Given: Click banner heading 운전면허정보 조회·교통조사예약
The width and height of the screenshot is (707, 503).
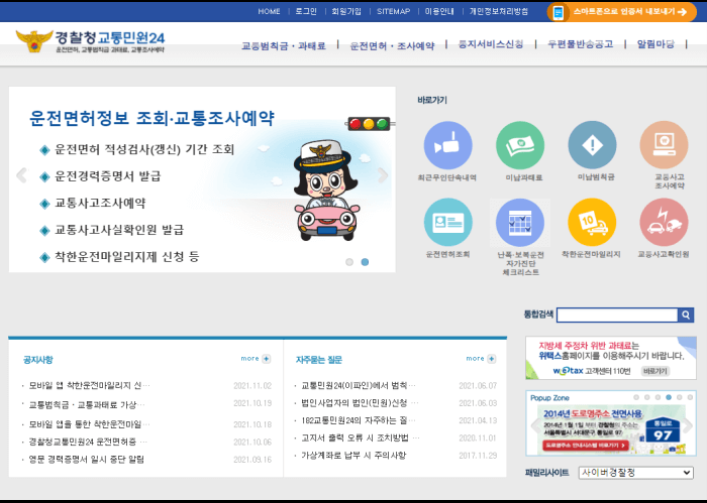Looking at the screenshot, I should coord(152,118).
